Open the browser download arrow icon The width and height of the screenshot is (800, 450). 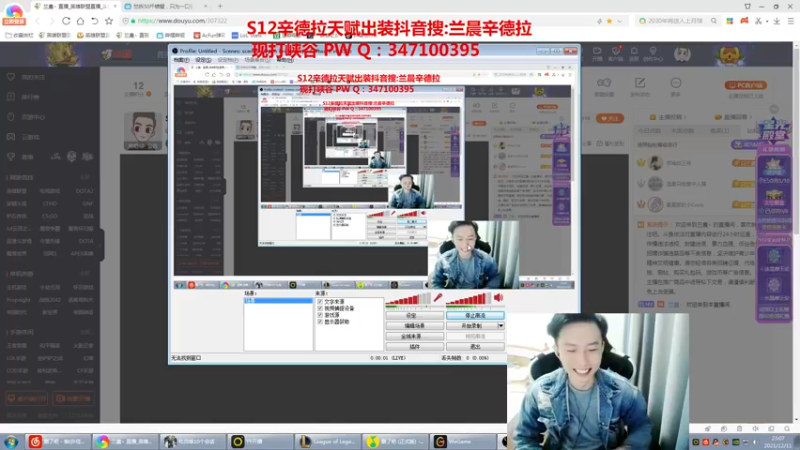[x=777, y=21]
